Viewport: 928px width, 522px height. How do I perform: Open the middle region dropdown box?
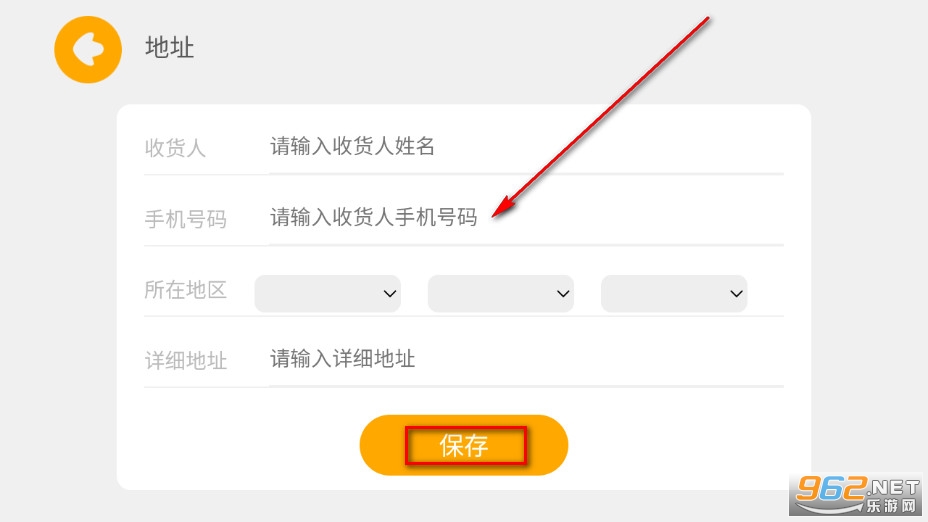coord(501,293)
